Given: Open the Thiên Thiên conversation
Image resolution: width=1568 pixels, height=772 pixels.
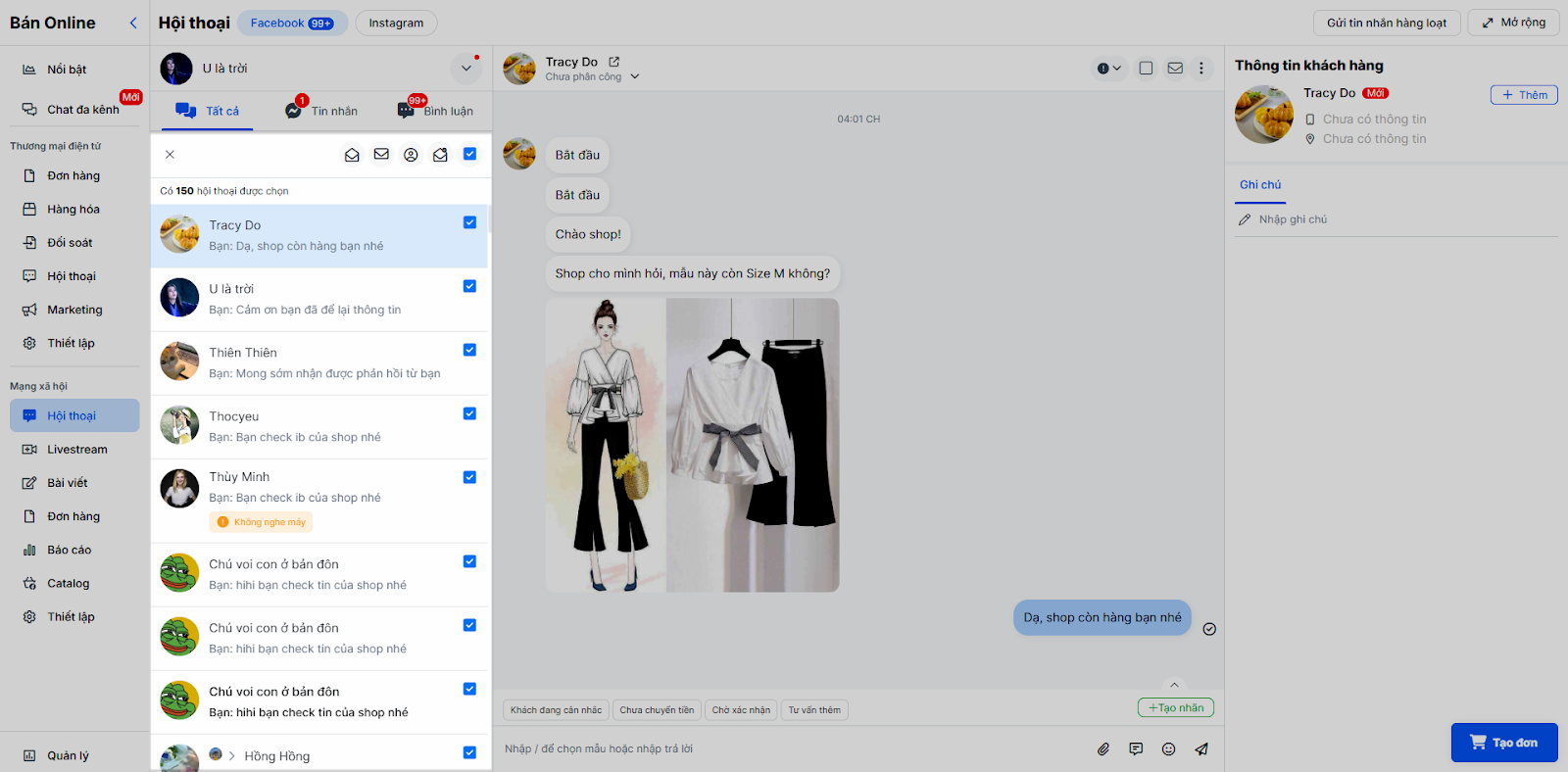Looking at the screenshot, I should tap(319, 362).
